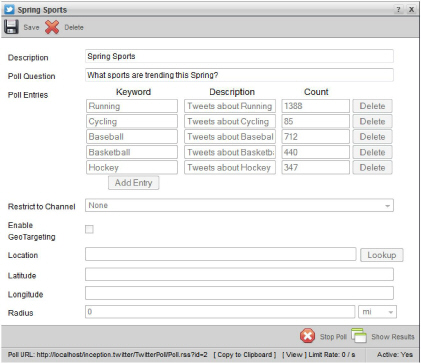Viewport: 421px width, 363px height.
Task: Open help with the question mark button
Action: (x=398, y=9)
